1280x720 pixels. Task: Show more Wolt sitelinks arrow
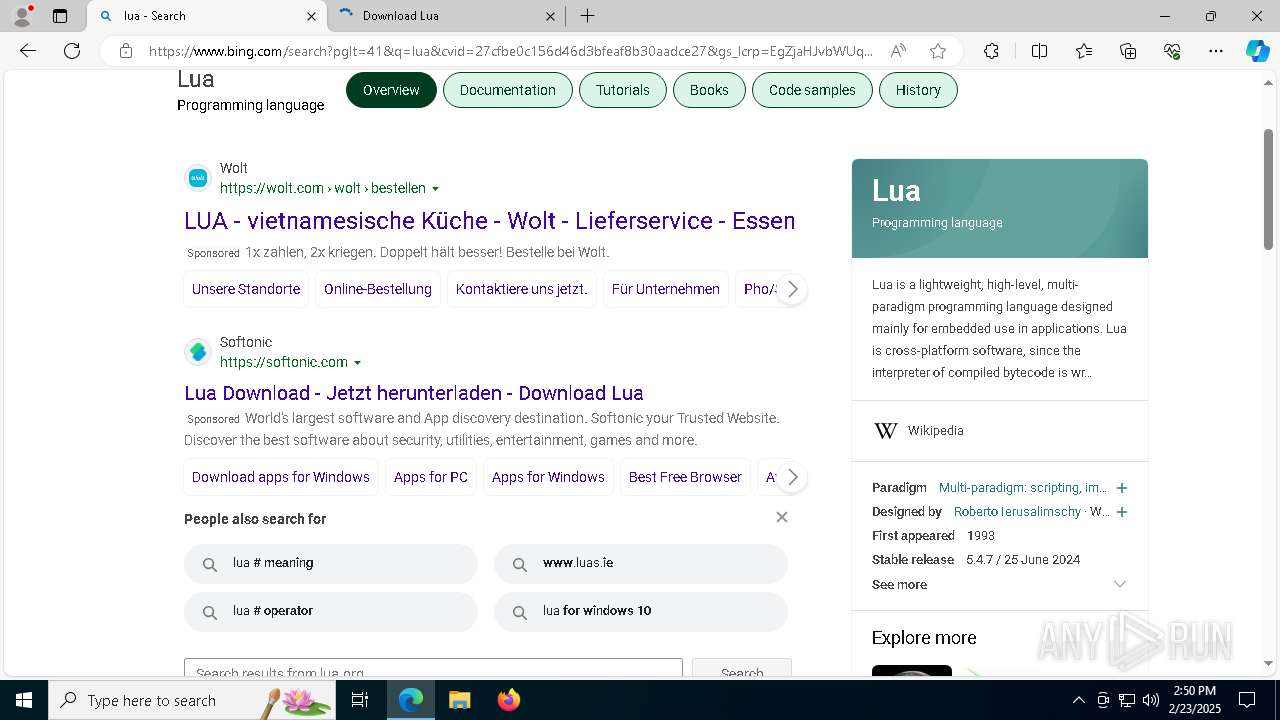click(792, 289)
